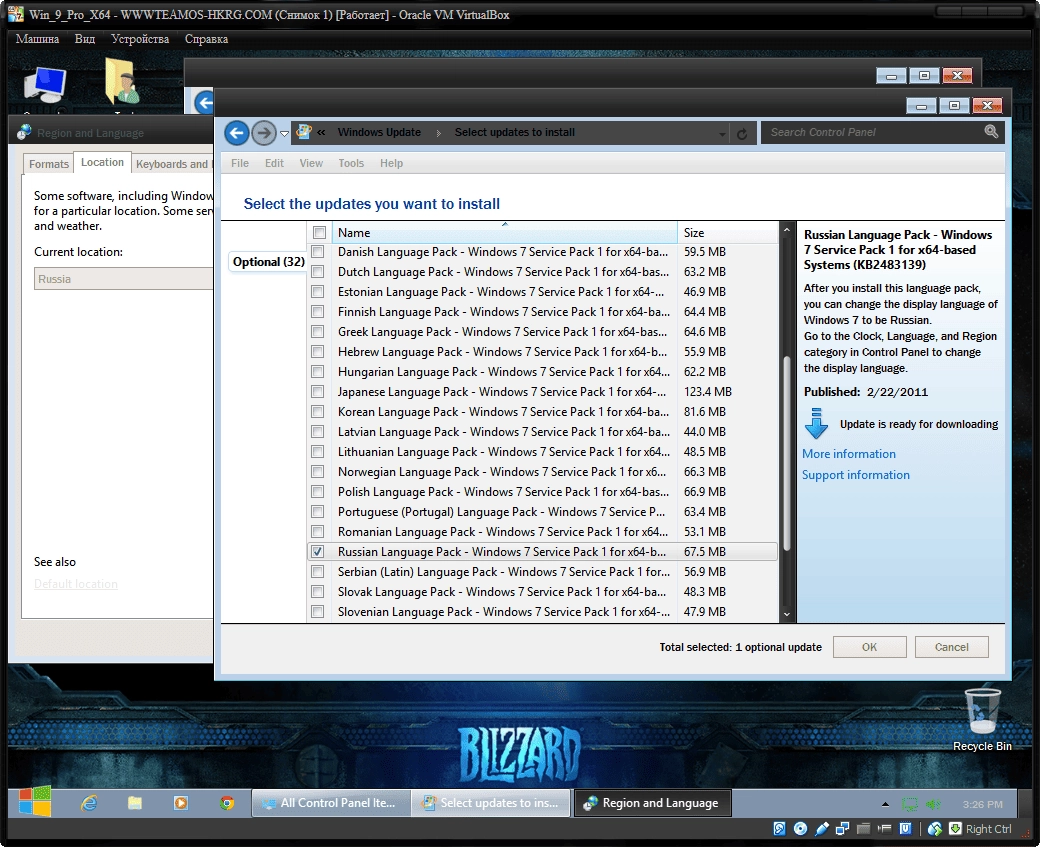
Task: Open recent pages dropdown beside forward arrow
Action: (x=285, y=133)
